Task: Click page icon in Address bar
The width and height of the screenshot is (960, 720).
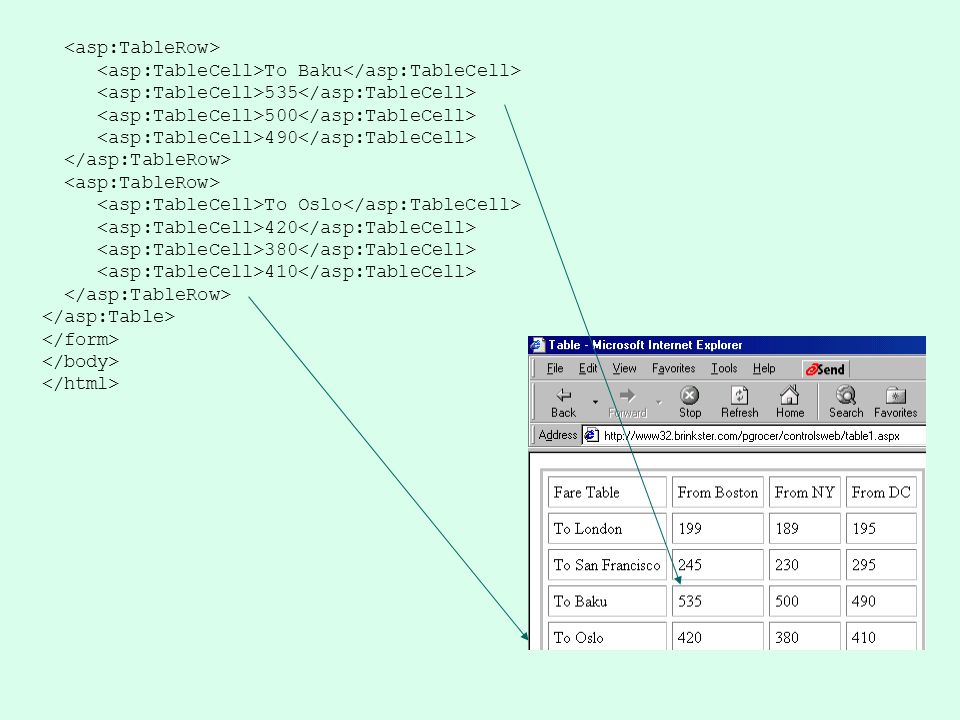Action: click(x=591, y=435)
